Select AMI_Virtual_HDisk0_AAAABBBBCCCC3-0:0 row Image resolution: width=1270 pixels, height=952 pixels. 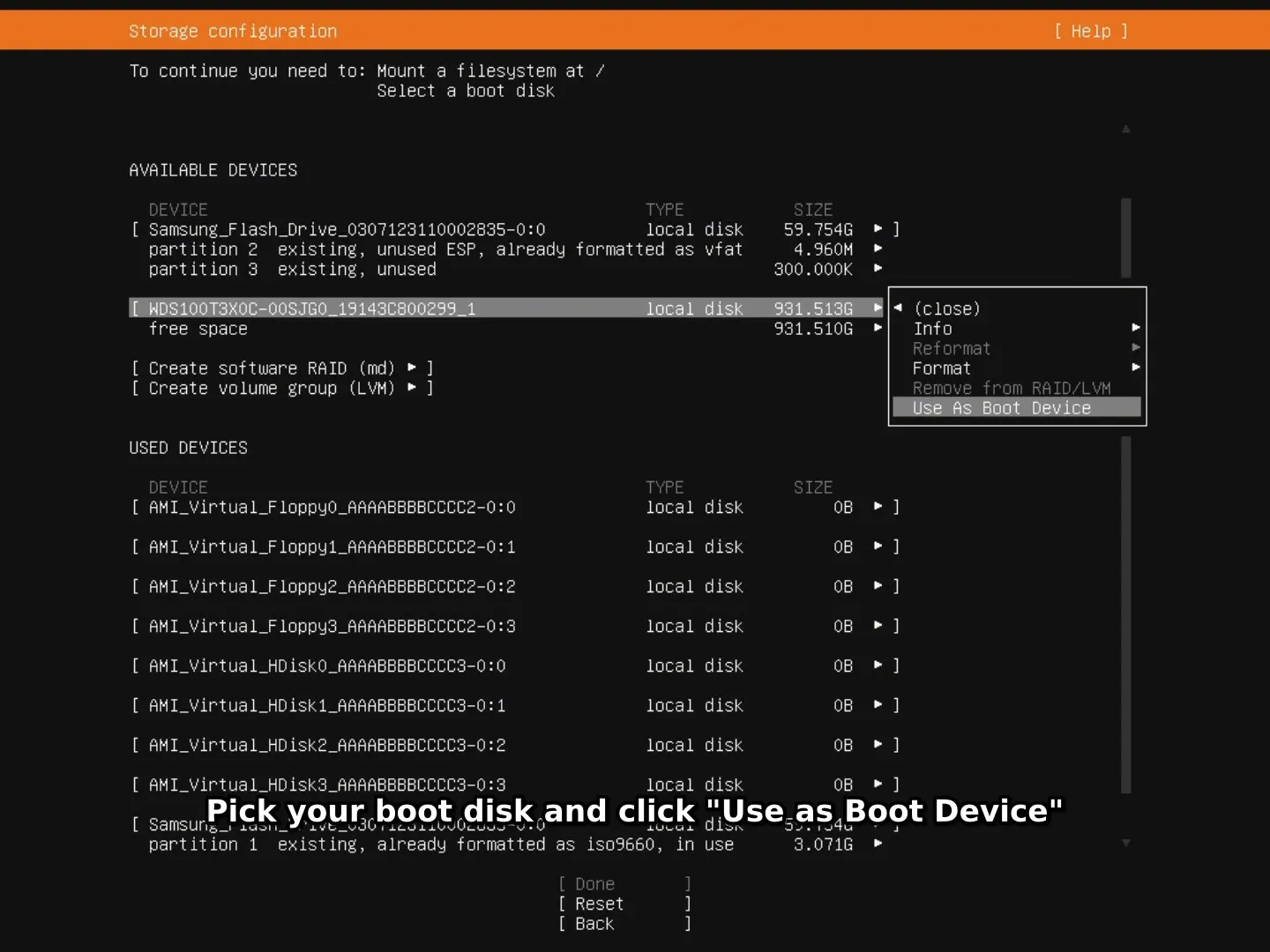[x=515, y=666]
